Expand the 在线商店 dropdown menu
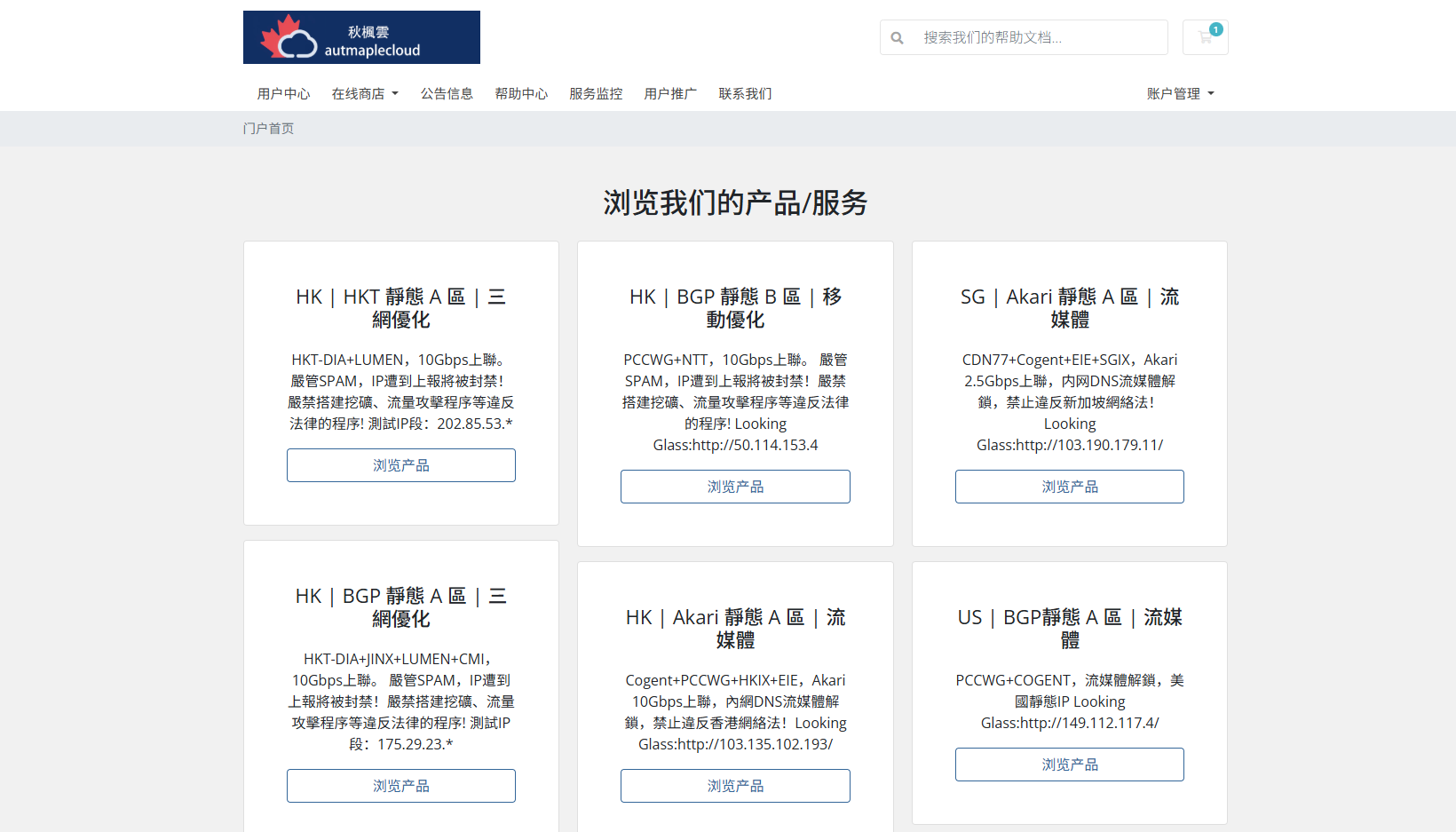Image resolution: width=1456 pixels, height=832 pixels. (365, 94)
